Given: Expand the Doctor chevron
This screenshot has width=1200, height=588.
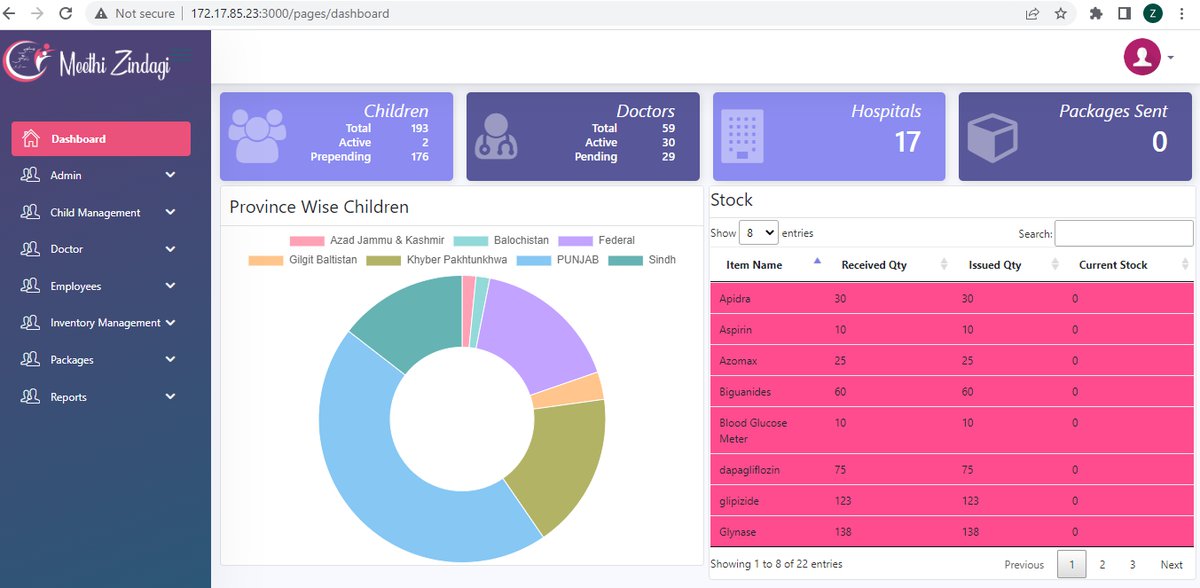Looking at the screenshot, I should [x=170, y=249].
